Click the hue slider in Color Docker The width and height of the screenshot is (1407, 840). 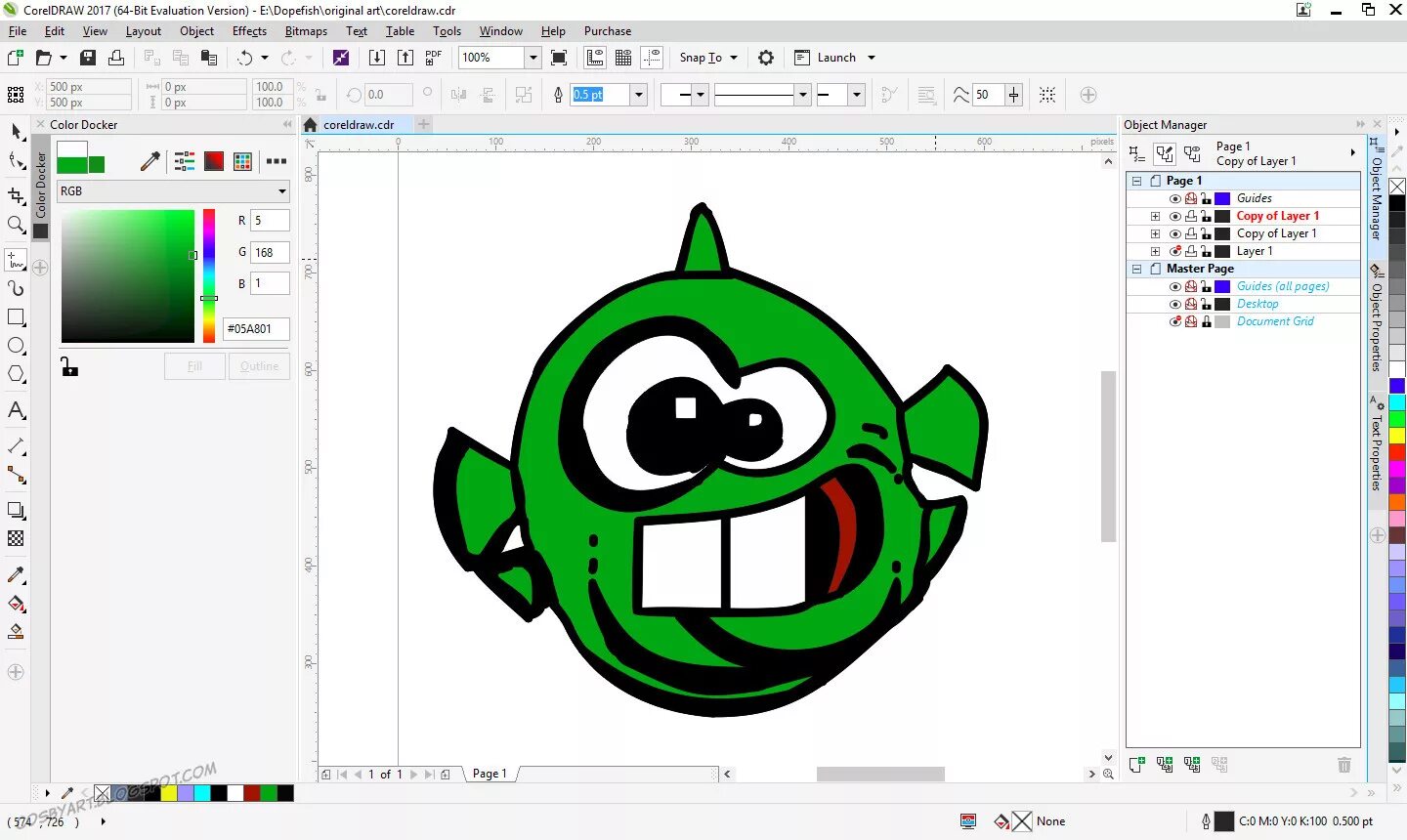(209, 275)
